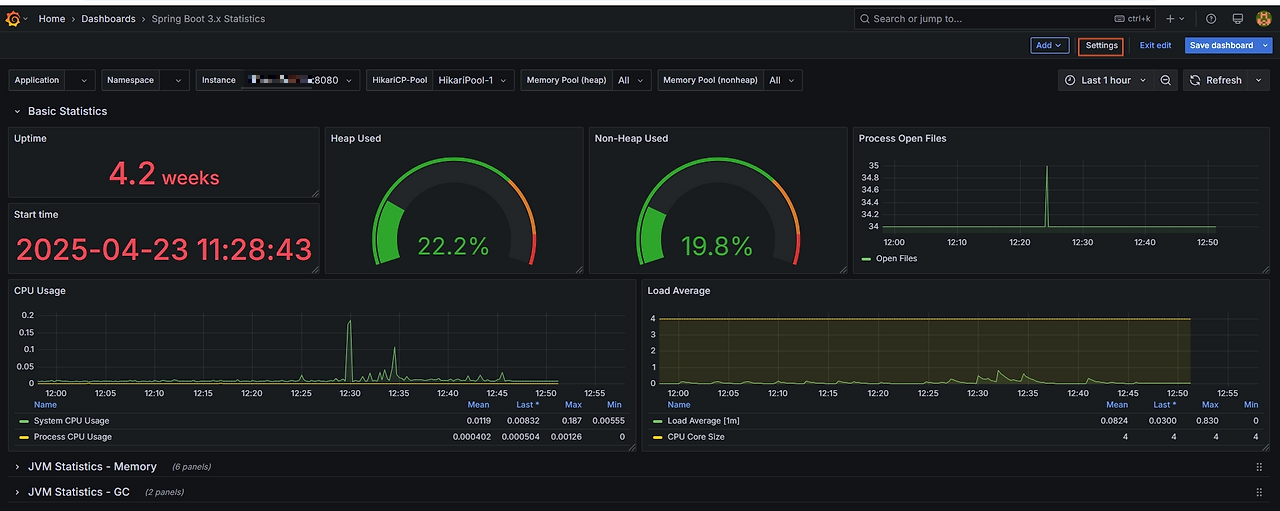Open the news monitor icon in header

coord(1238,18)
